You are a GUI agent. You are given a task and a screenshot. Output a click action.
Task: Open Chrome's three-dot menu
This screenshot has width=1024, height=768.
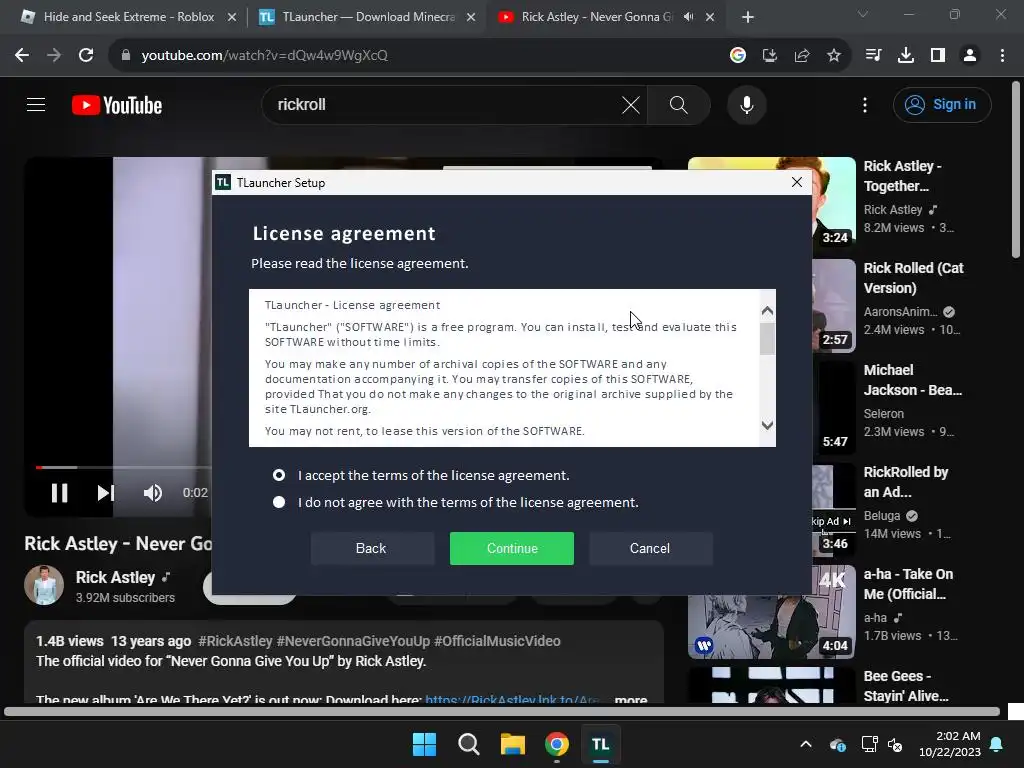click(1002, 56)
